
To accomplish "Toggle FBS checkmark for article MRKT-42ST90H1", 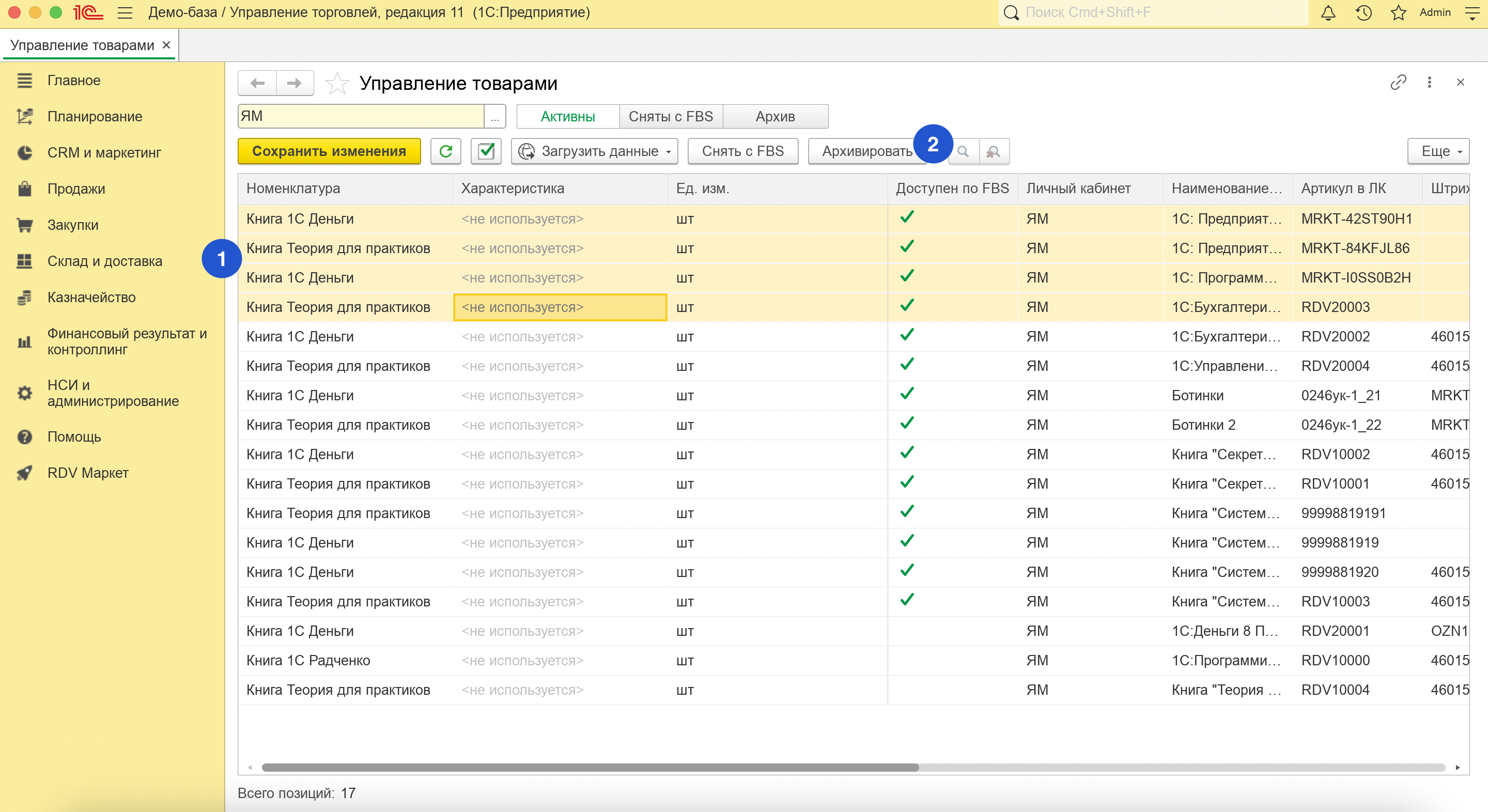I will (907, 218).
